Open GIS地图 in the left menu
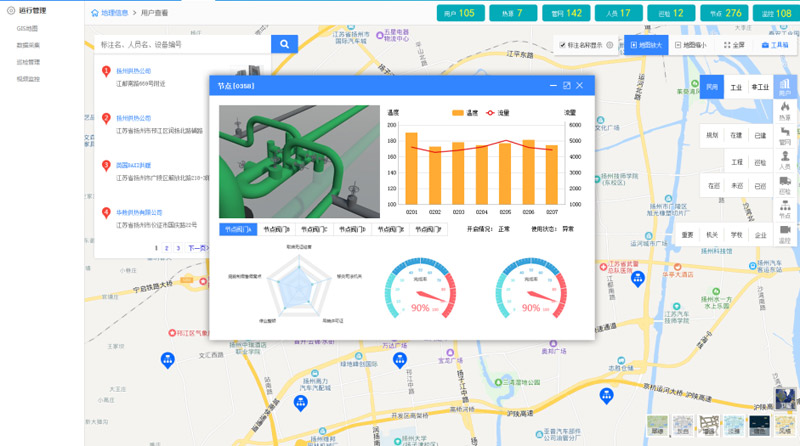Viewport: 800px width, 446px height. (x=28, y=29)
